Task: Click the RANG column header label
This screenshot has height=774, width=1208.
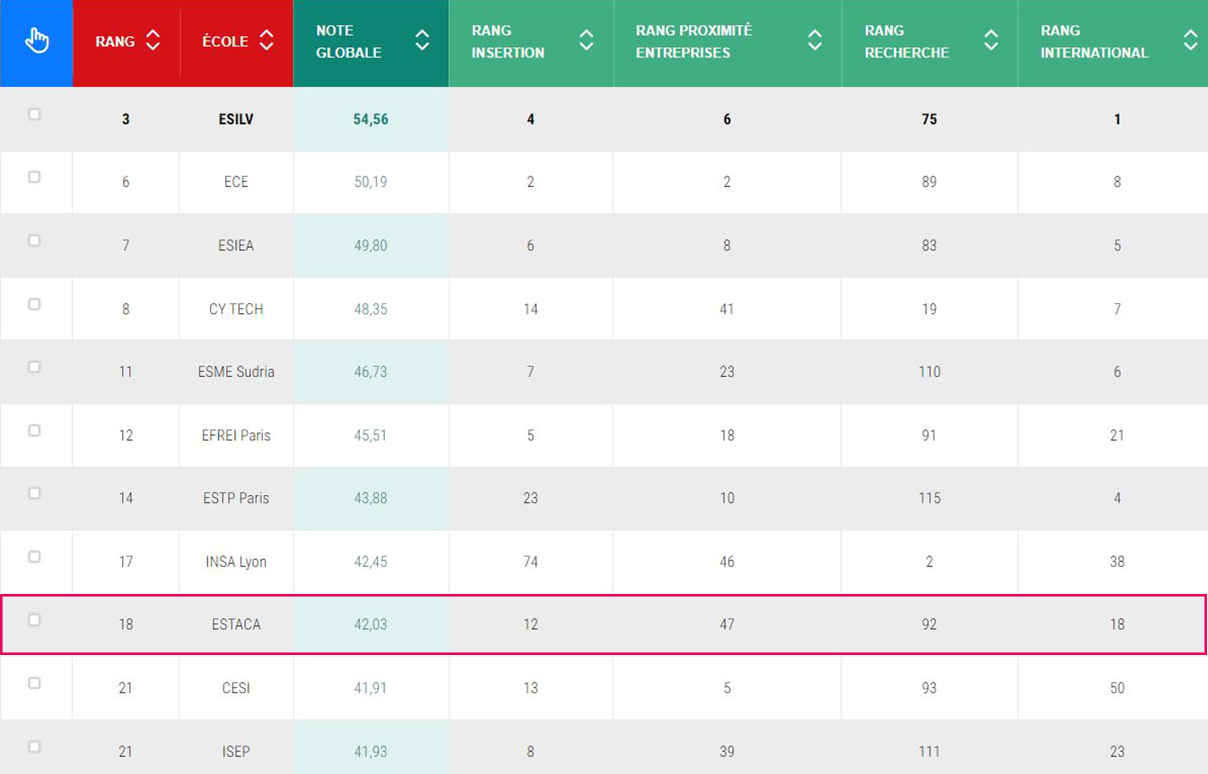Action: 115,42
